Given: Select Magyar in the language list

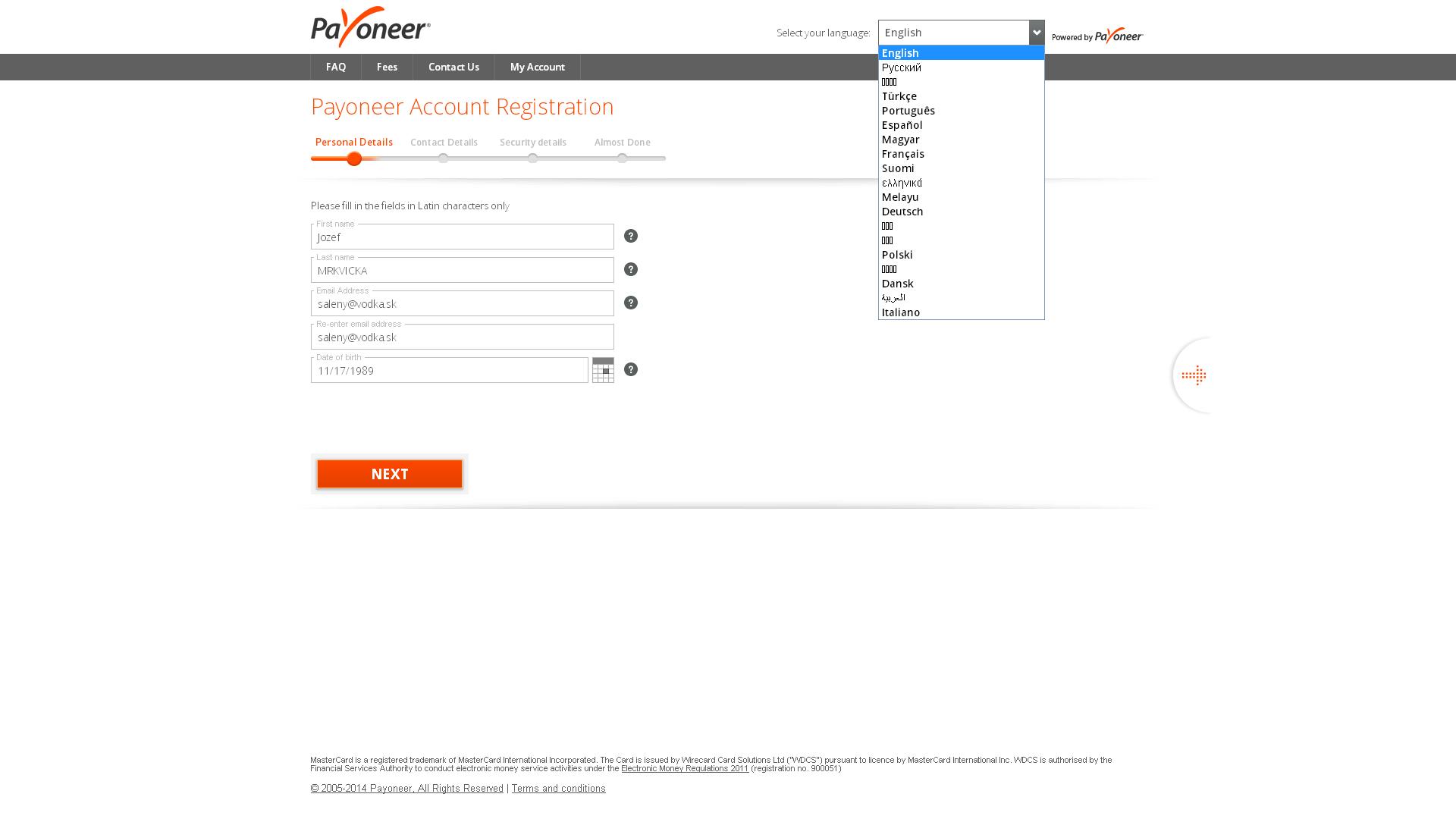Looking at the screenshot, I should (x=961, y=139).
